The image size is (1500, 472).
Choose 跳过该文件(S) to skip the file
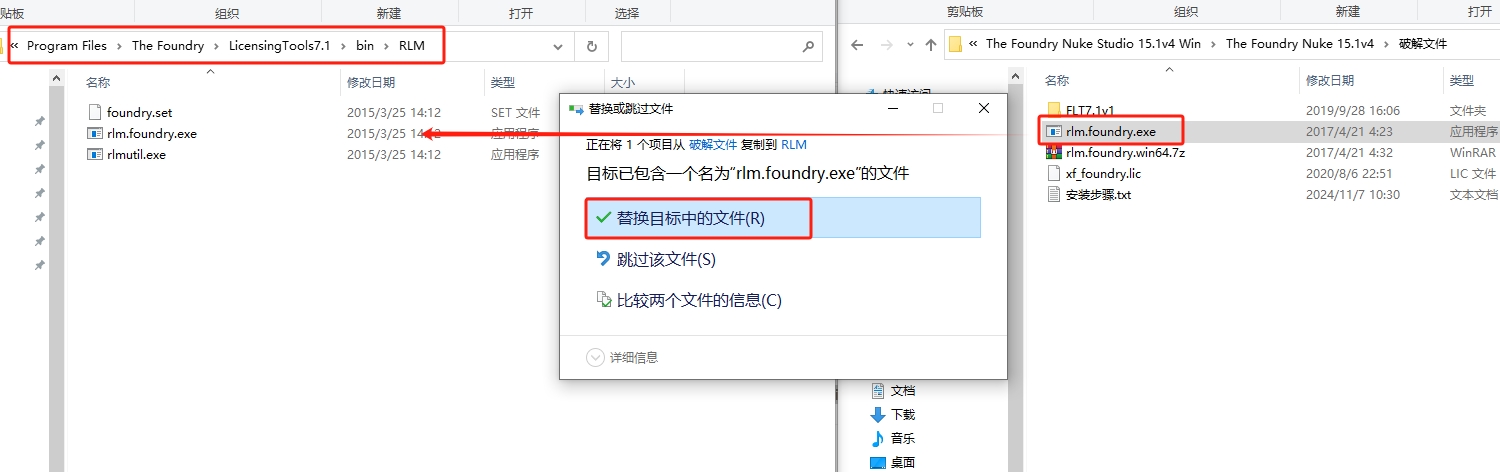click(x=666, y=259)
